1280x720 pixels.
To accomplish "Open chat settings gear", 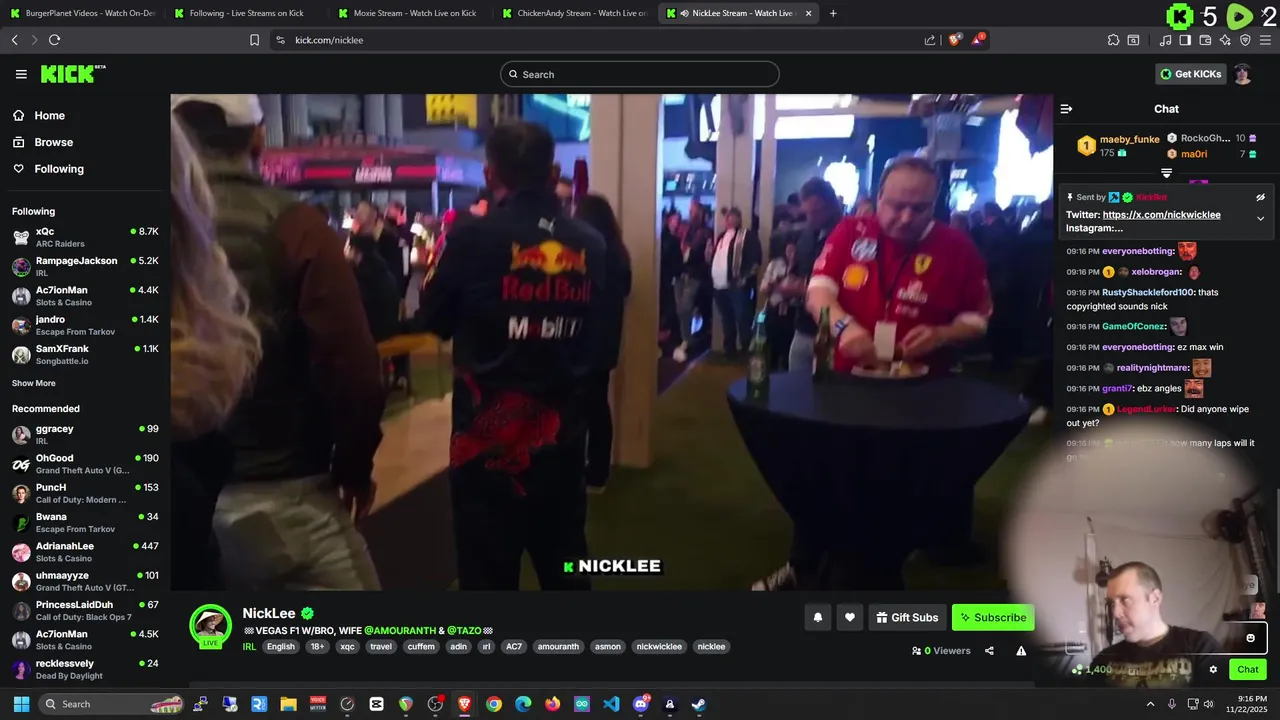I will [1213, 670].
